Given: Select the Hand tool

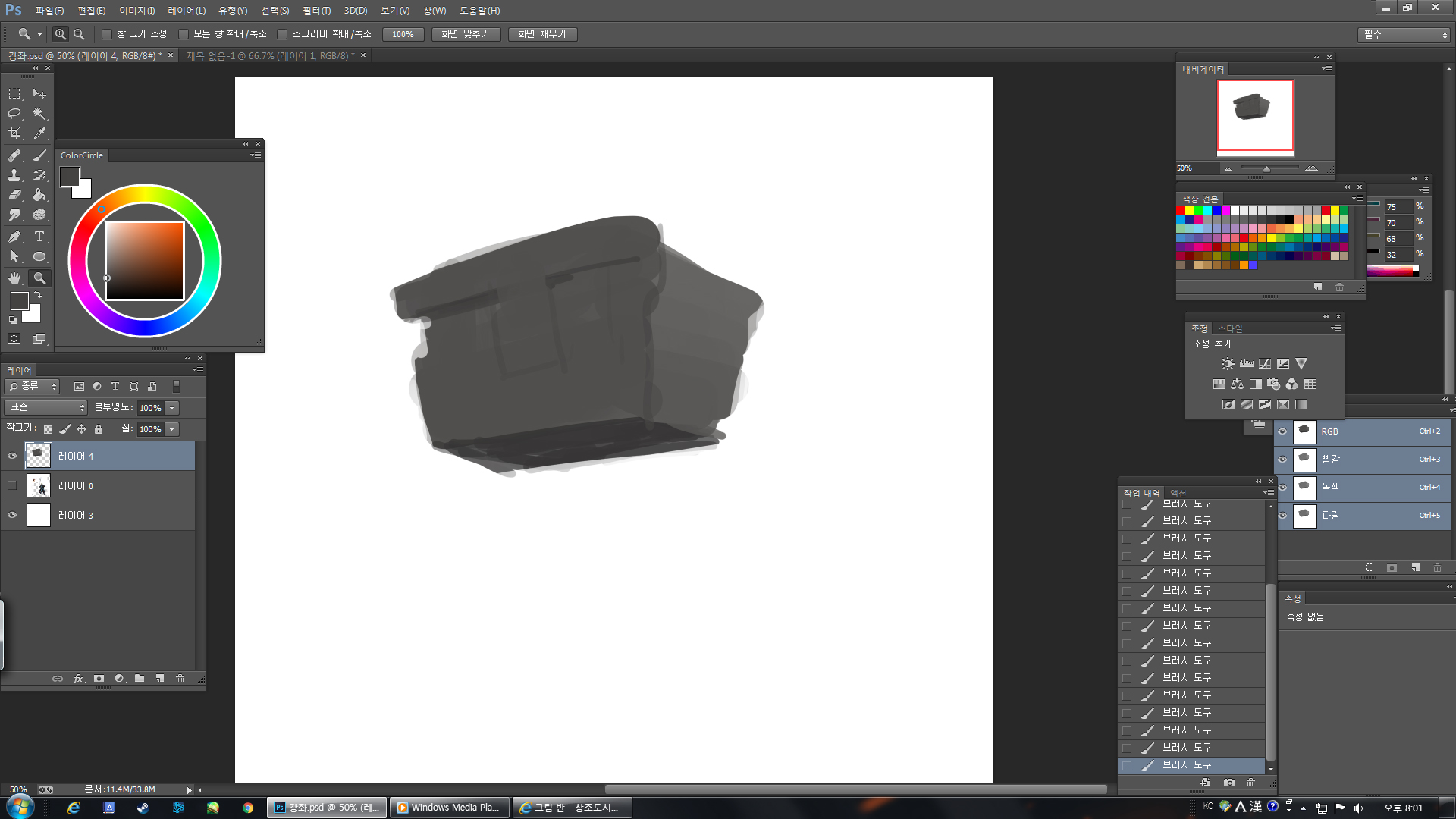Looking at the screenshot, I should tap(14, 278).
